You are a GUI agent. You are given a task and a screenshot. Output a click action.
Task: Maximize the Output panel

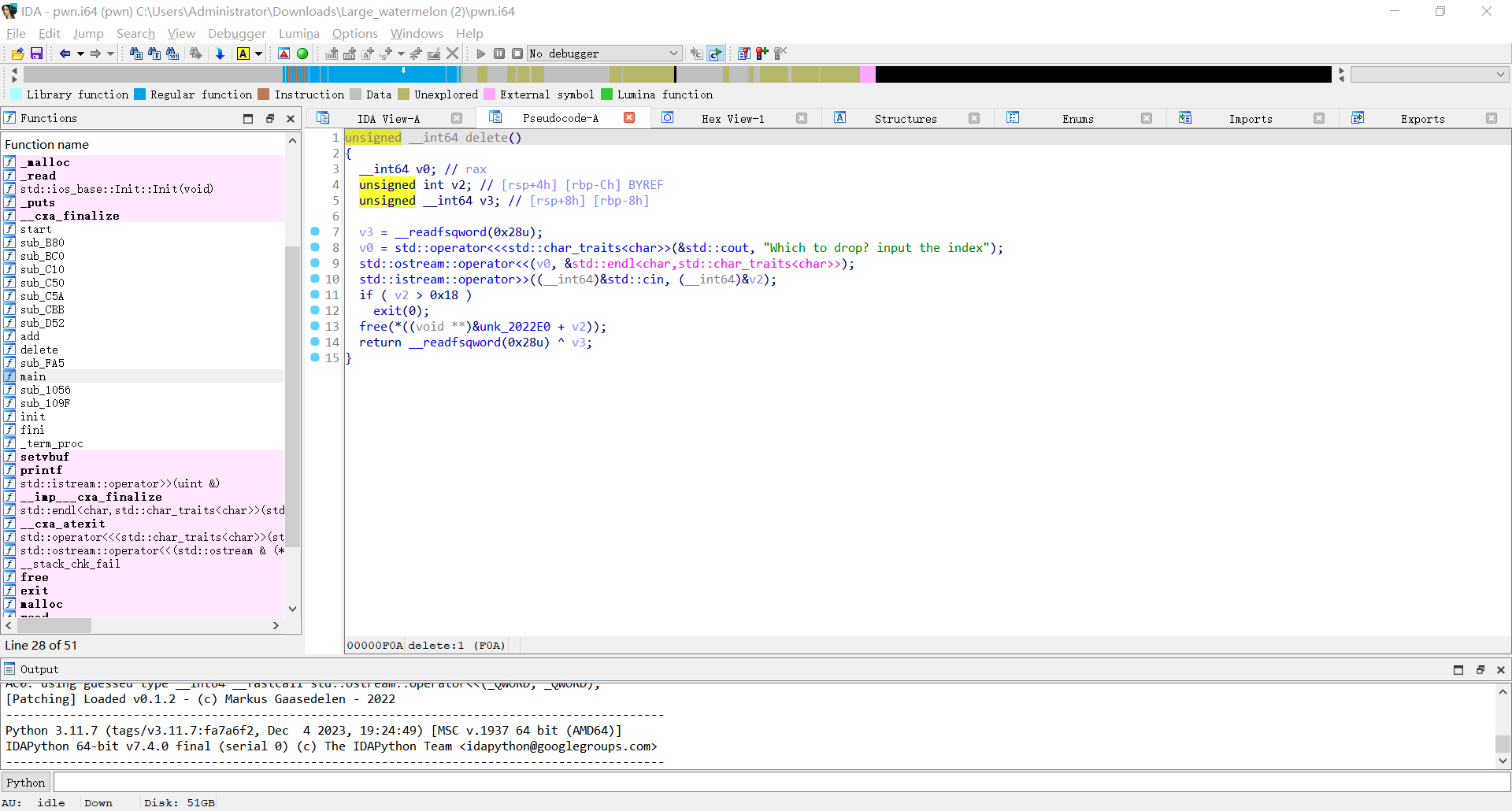(1458, 669)
